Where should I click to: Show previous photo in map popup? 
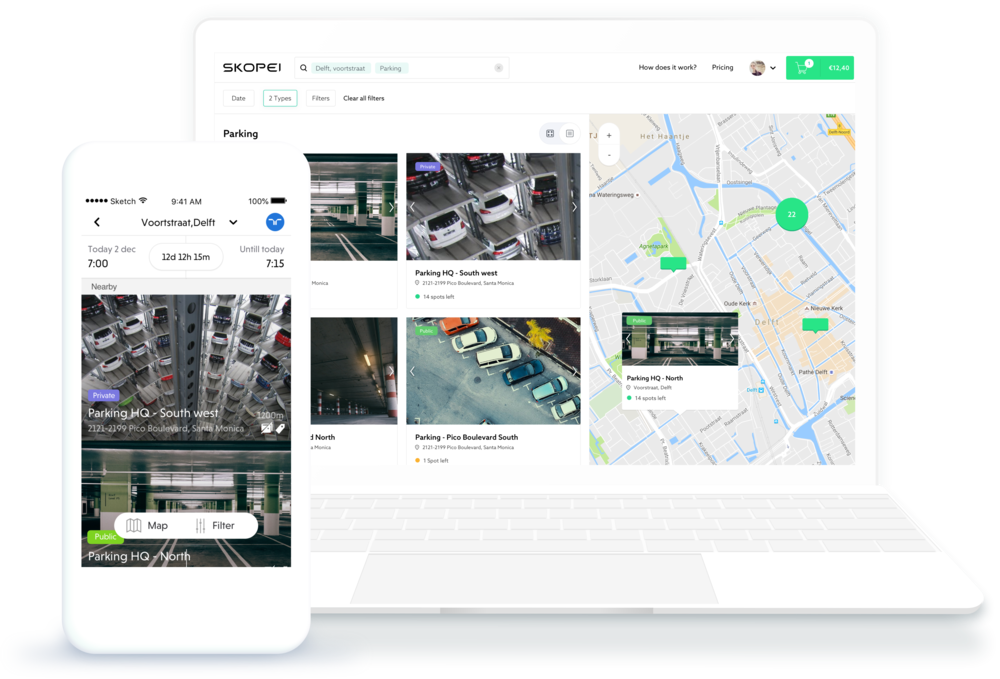(x=628, y=339)
